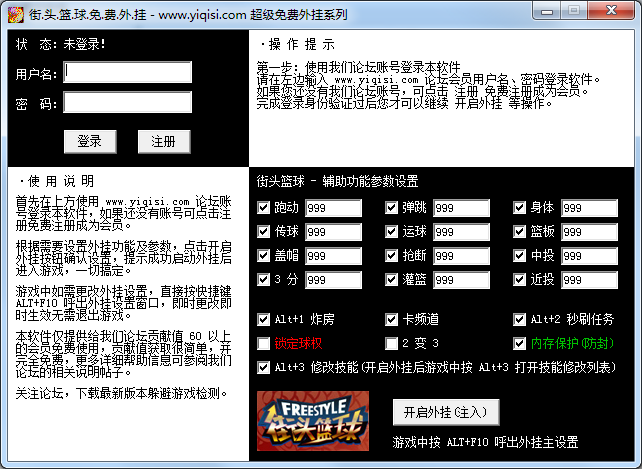
Task: Click the 近投 value field 999
Action: [589, 280]
